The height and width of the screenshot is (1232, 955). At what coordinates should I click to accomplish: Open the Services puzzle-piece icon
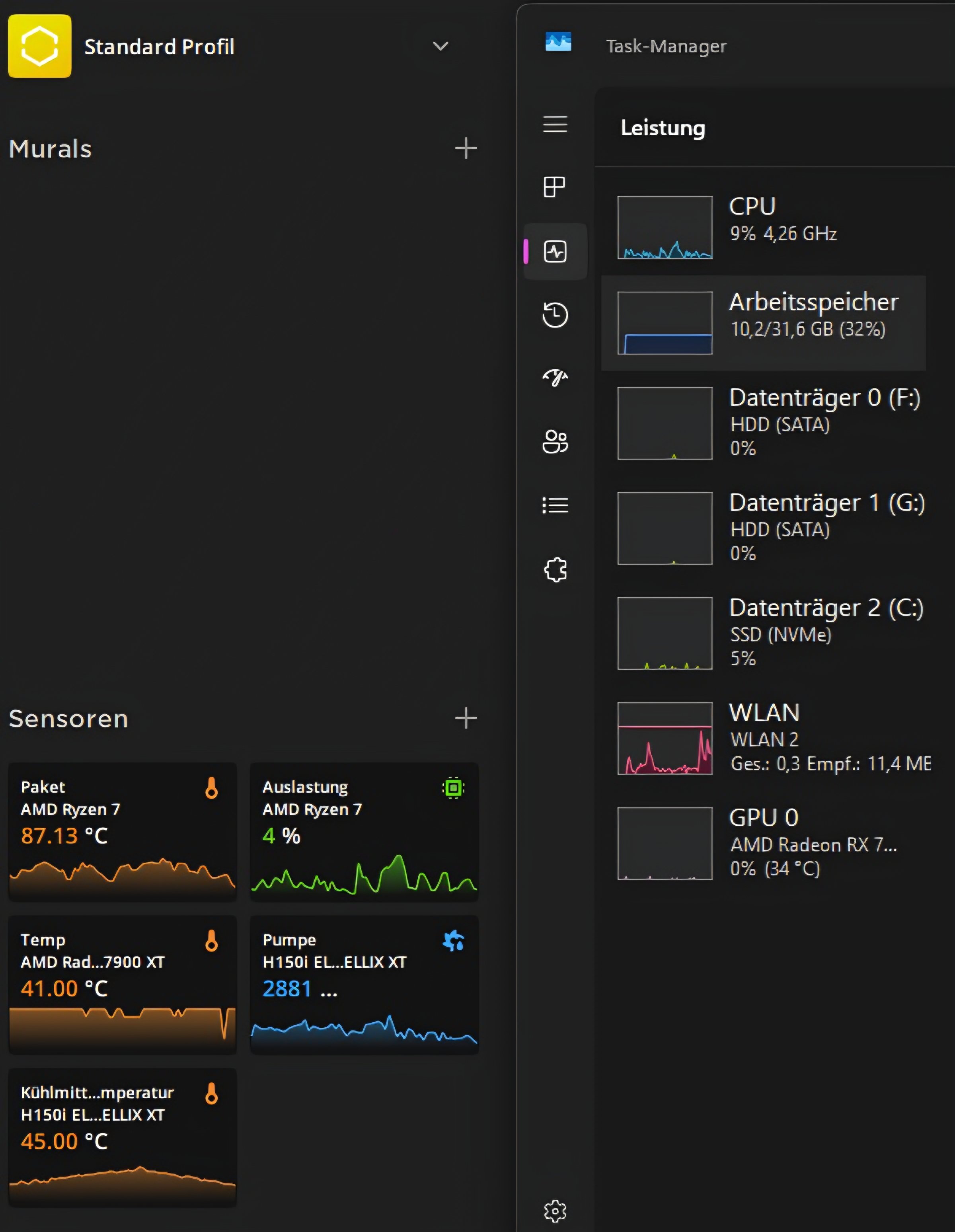click(555, 570)
